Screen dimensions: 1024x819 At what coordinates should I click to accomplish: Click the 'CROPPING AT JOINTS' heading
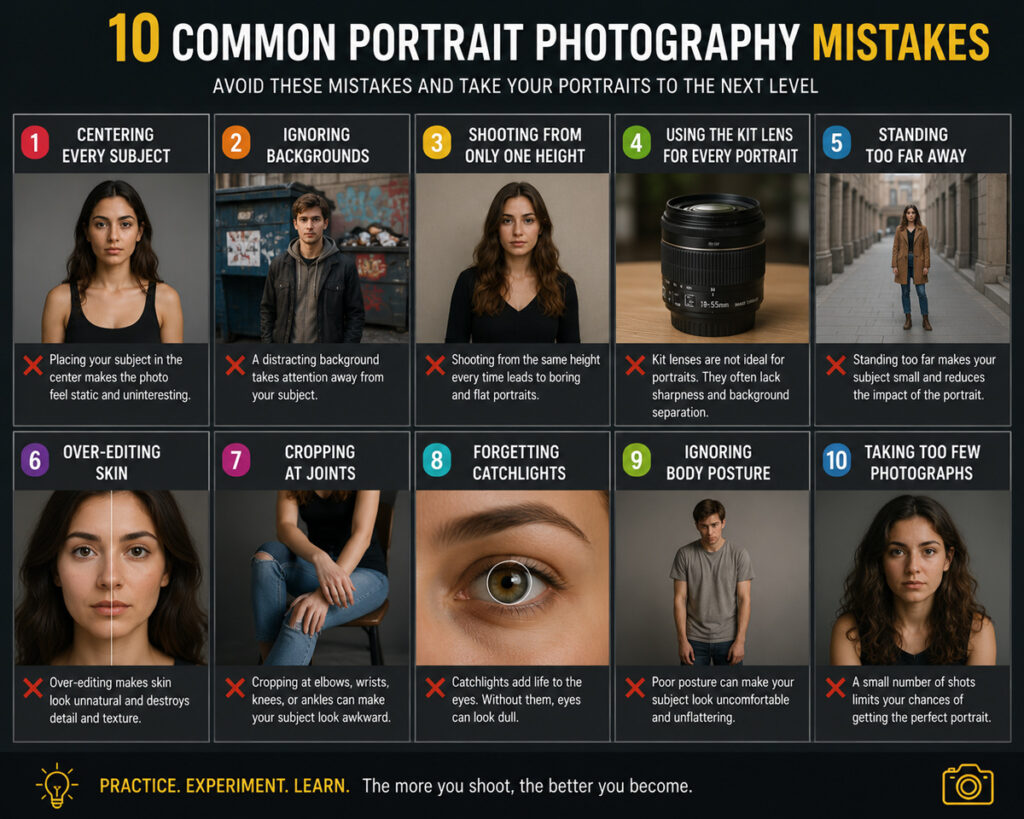point(320,462)
